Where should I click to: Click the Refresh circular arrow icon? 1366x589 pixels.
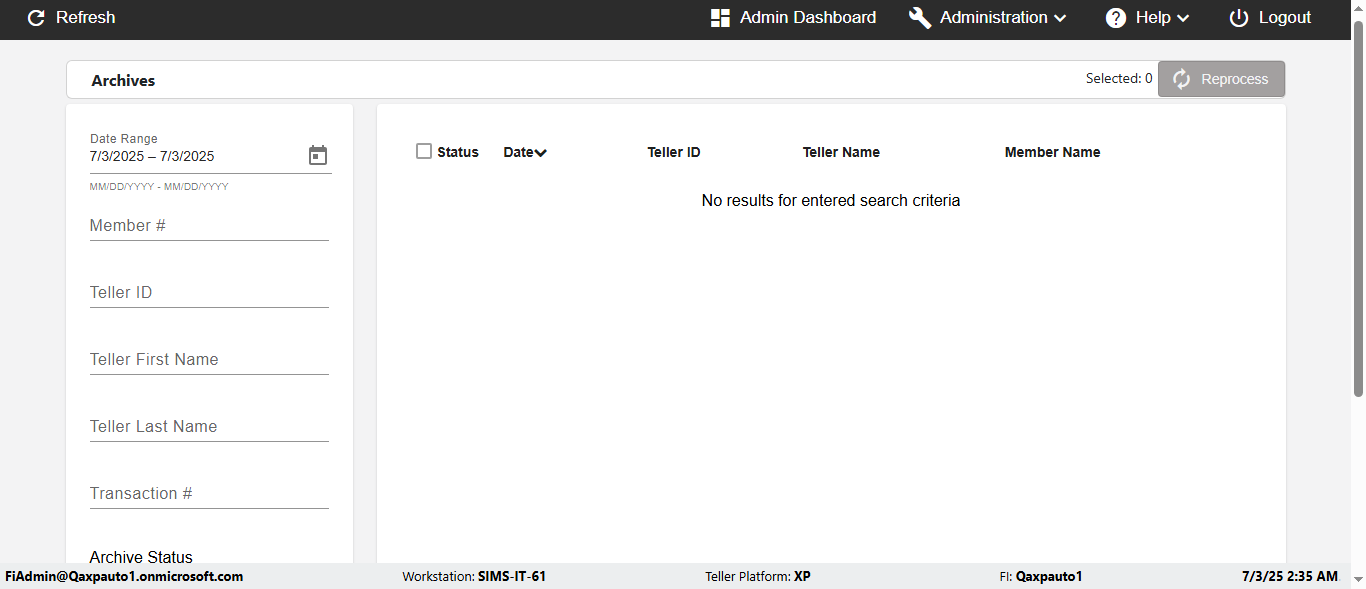click(x=36, y=18)
